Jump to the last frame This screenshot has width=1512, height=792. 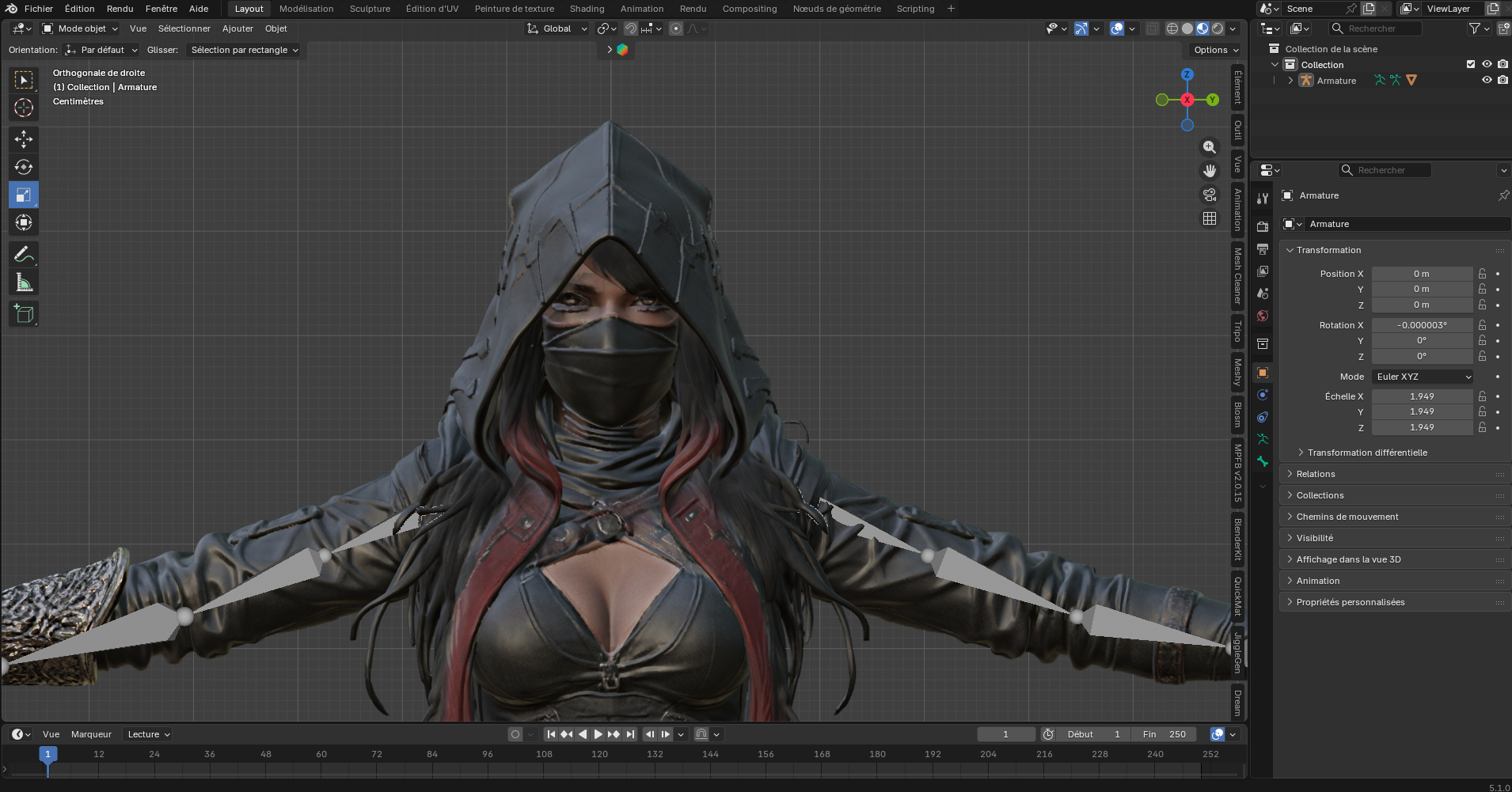pyautogui.click(x=630, y=734)
